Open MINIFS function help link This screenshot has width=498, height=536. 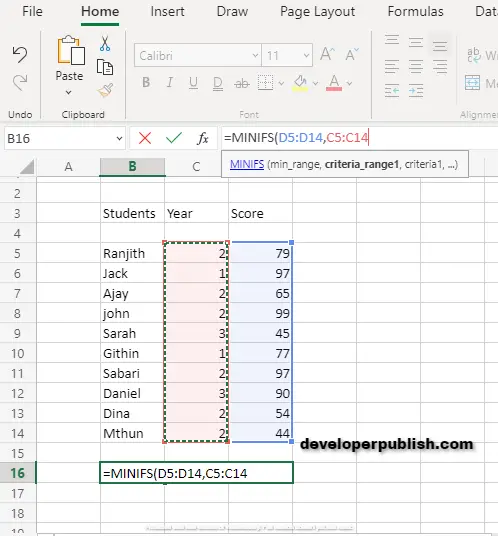tap(247, 164)
